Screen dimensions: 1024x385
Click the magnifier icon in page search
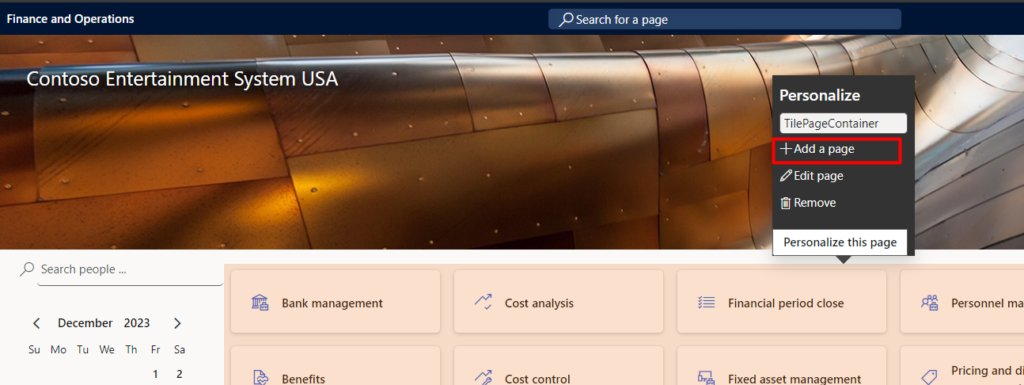[x=566, y=20]
